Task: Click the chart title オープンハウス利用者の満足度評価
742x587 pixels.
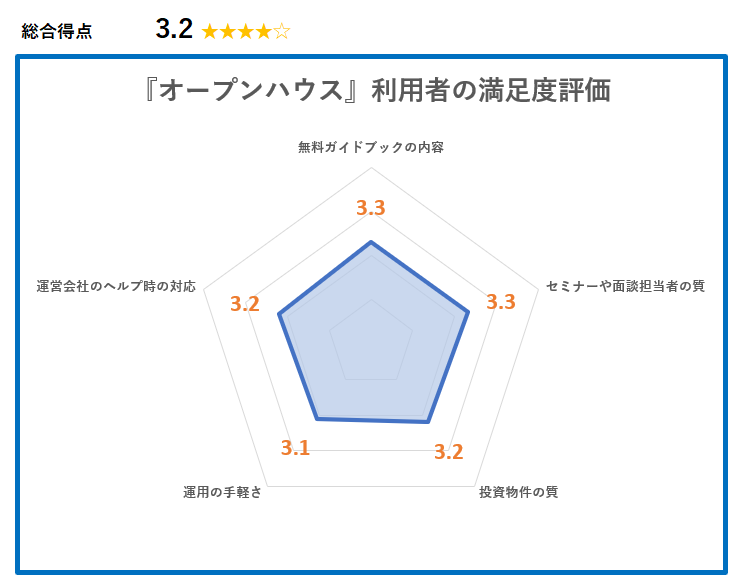Action: tap(377, 90)
